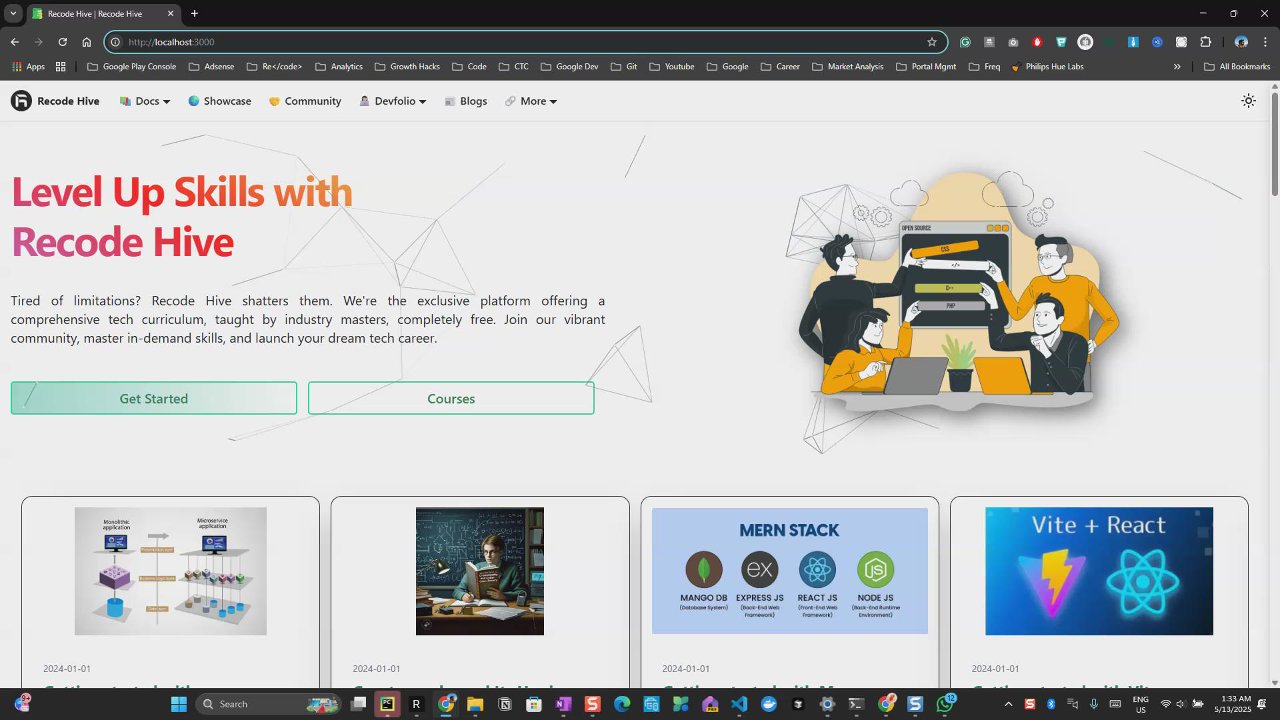
Task: Click the browser home icon
Action: pyautogui.click(x=86, y=42)
